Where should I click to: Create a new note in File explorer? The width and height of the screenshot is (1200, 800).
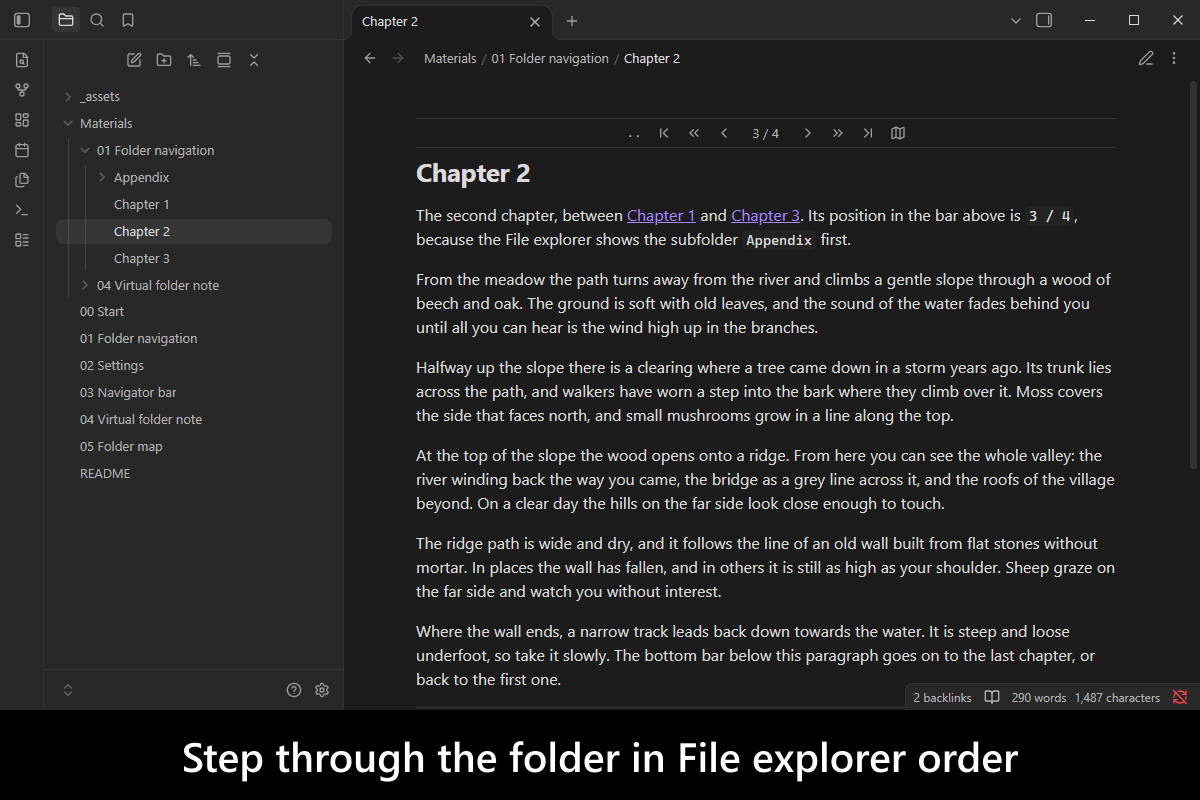pyautogui.click(x=134, y=60)
